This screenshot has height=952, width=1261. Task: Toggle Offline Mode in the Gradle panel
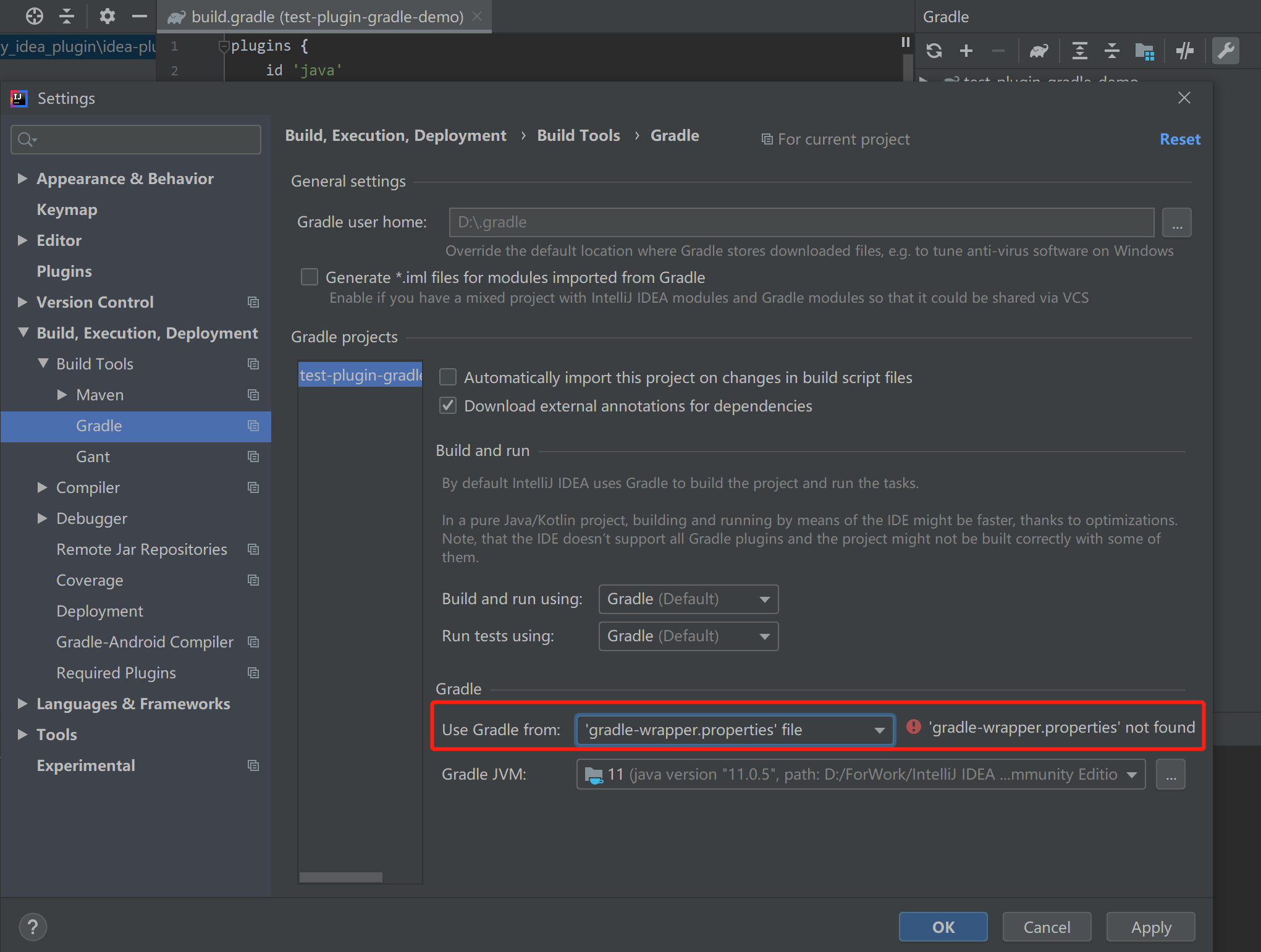point(1184,51)
